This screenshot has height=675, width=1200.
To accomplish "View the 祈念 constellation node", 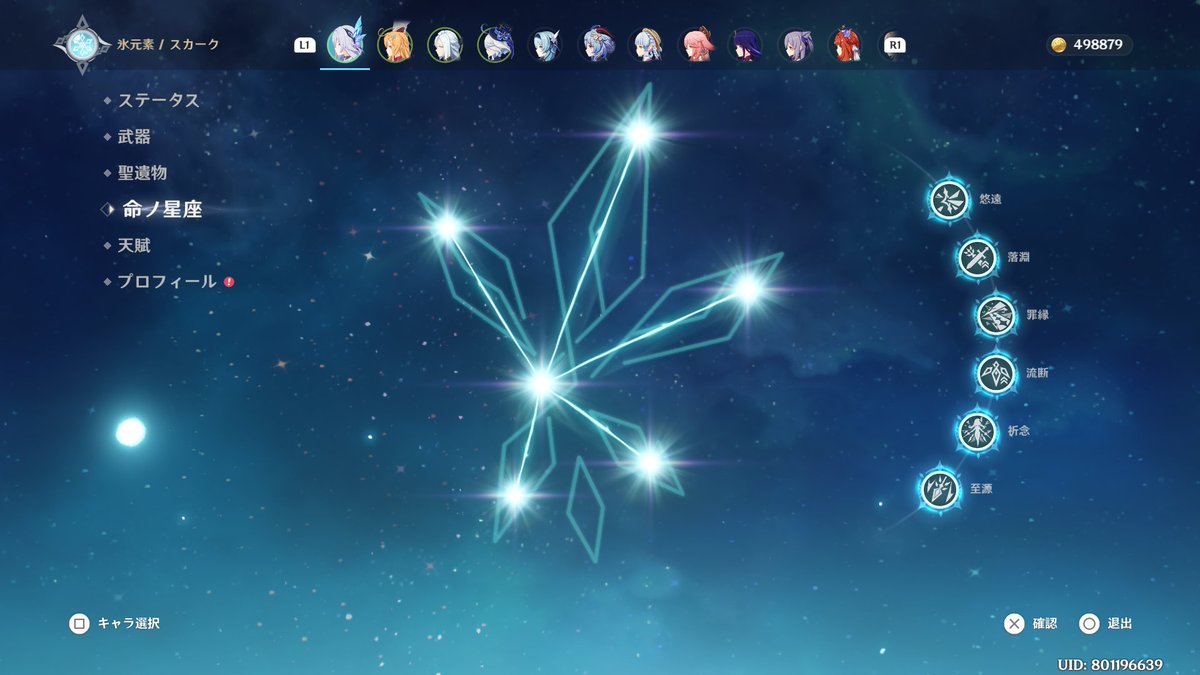I will [976, 431].
